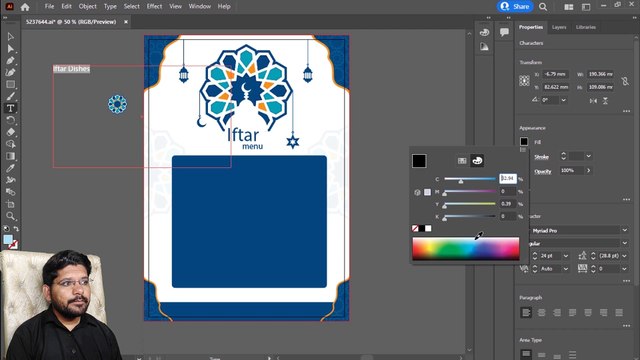Screen dimensions: 640x360
Task: Open the Object menu
Action: (87, 7)
